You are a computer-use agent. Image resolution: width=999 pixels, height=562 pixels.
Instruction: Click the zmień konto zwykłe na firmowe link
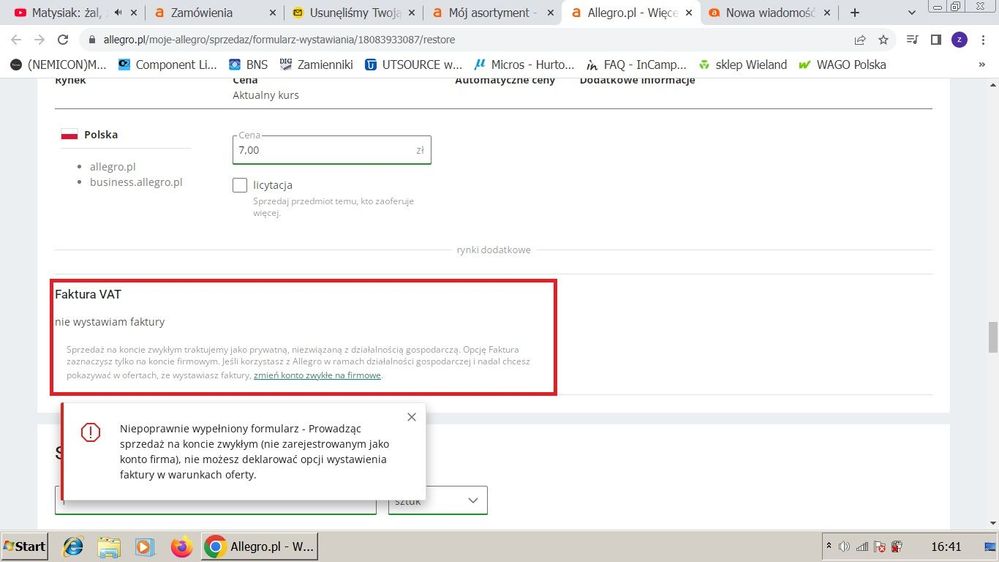pyautogui.click(x=317, y=376)
